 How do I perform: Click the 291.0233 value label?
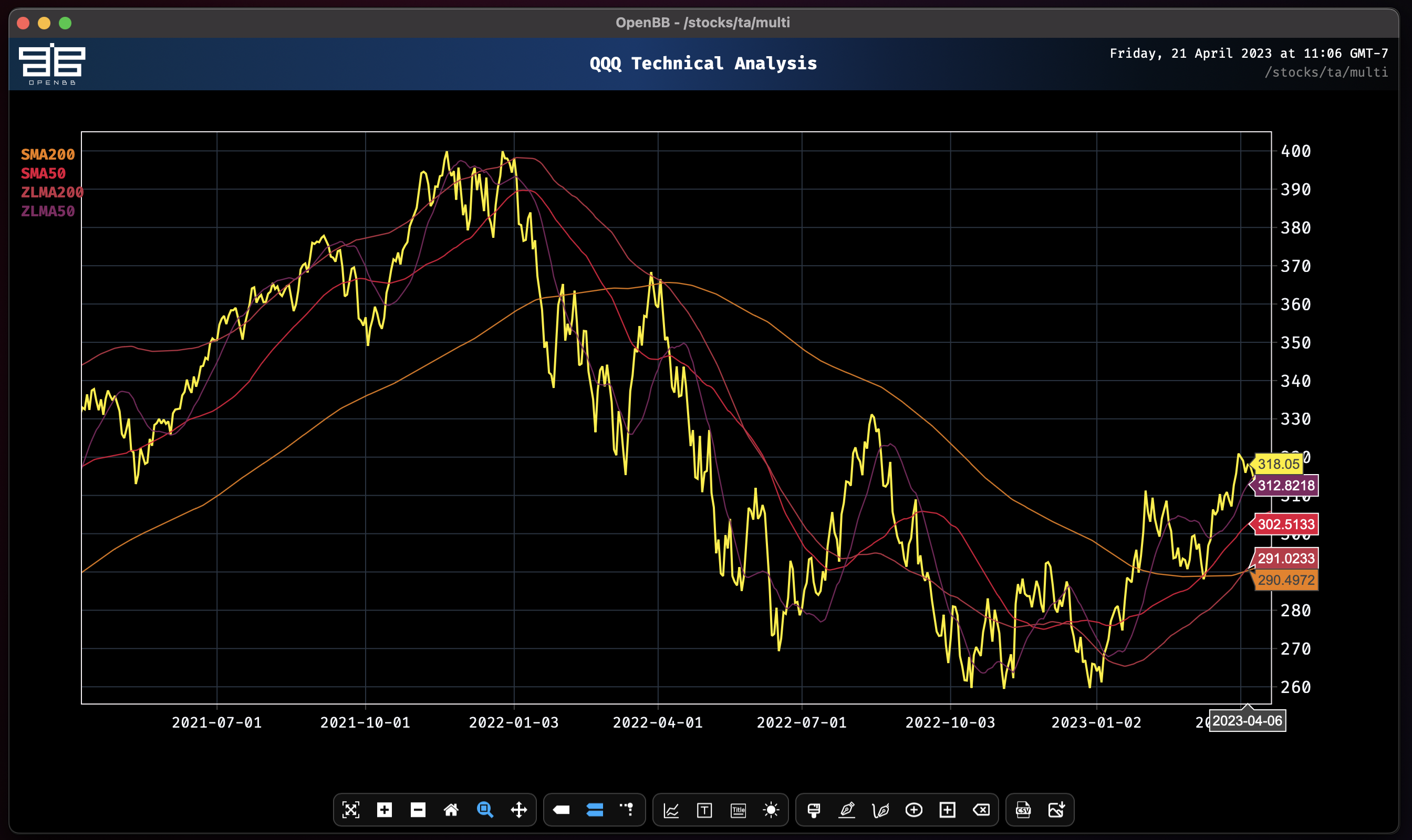(1285, 559)
